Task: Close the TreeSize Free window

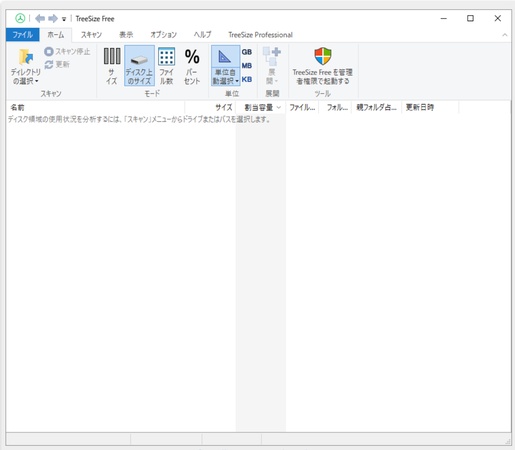Action: click(x=498, y=19)
